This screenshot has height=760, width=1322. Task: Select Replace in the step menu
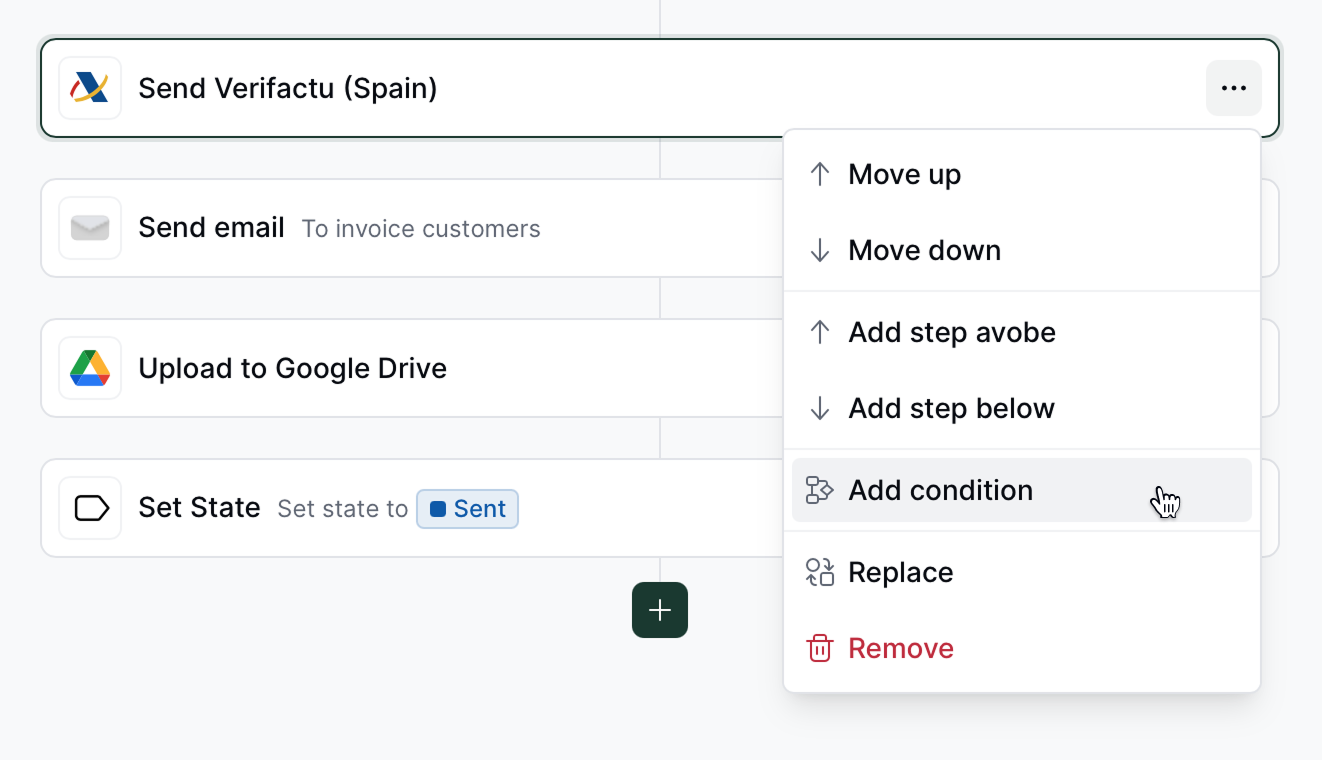coord(900,572)
